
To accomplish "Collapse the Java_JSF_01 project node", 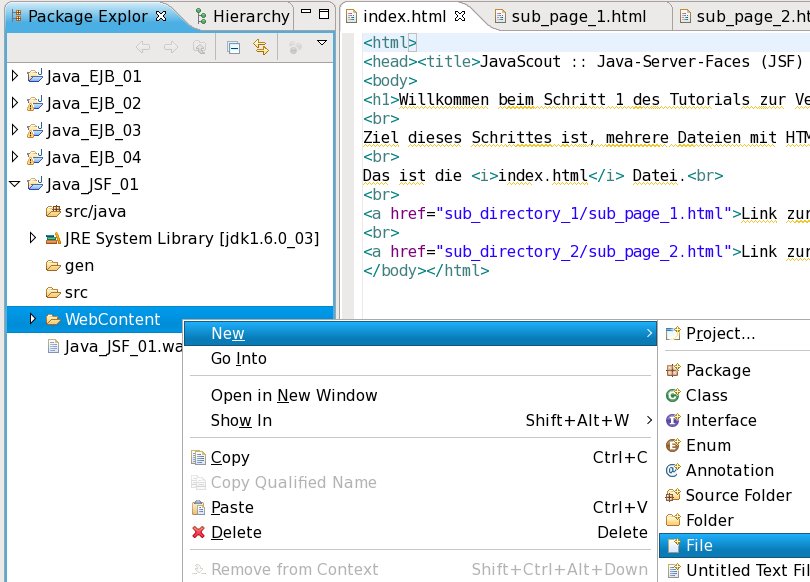I will [14, 184].
